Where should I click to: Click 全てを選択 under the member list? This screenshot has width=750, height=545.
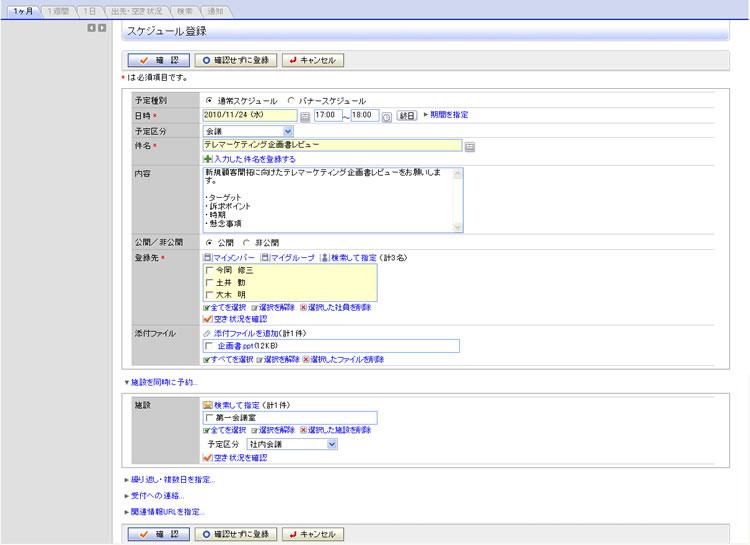[x=228, y=308]
